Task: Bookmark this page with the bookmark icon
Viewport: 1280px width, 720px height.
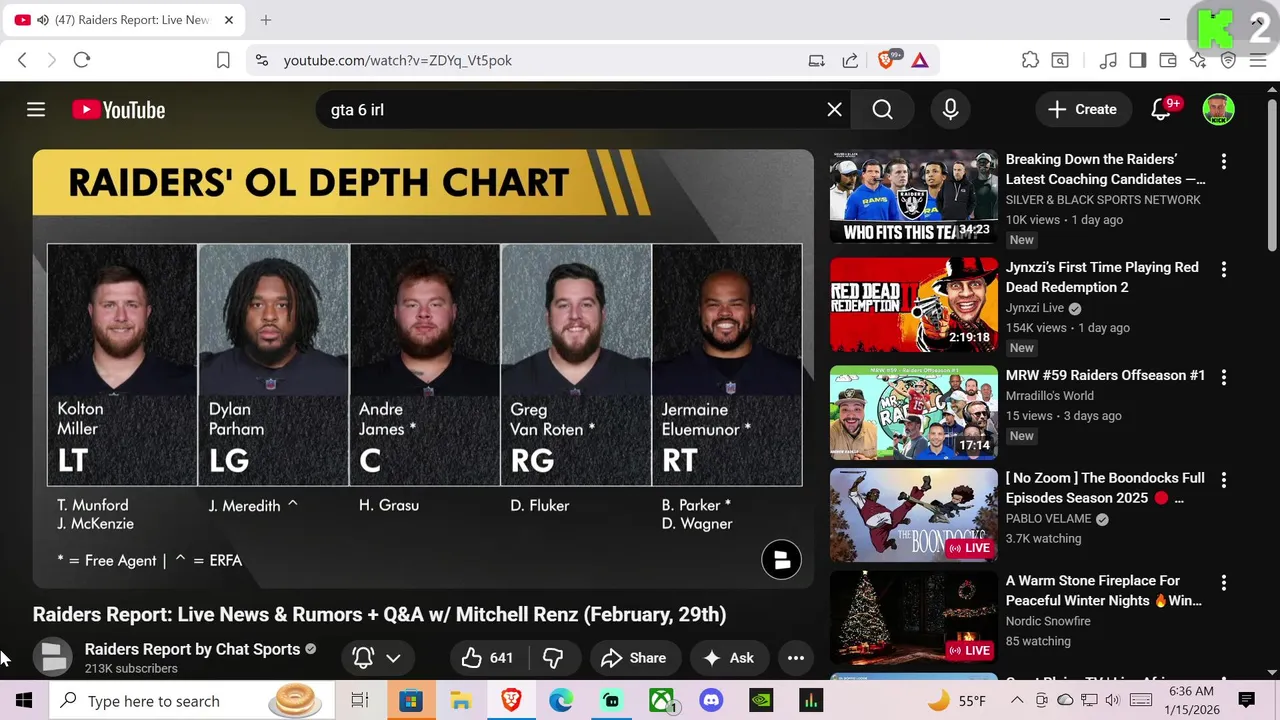Action: click(224, 60)
